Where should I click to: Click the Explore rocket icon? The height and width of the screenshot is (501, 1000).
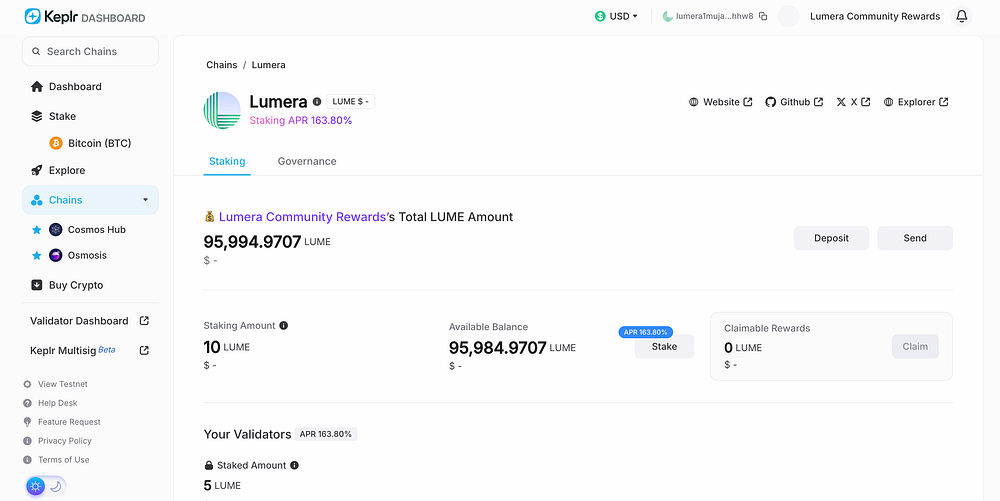[36, 170]
